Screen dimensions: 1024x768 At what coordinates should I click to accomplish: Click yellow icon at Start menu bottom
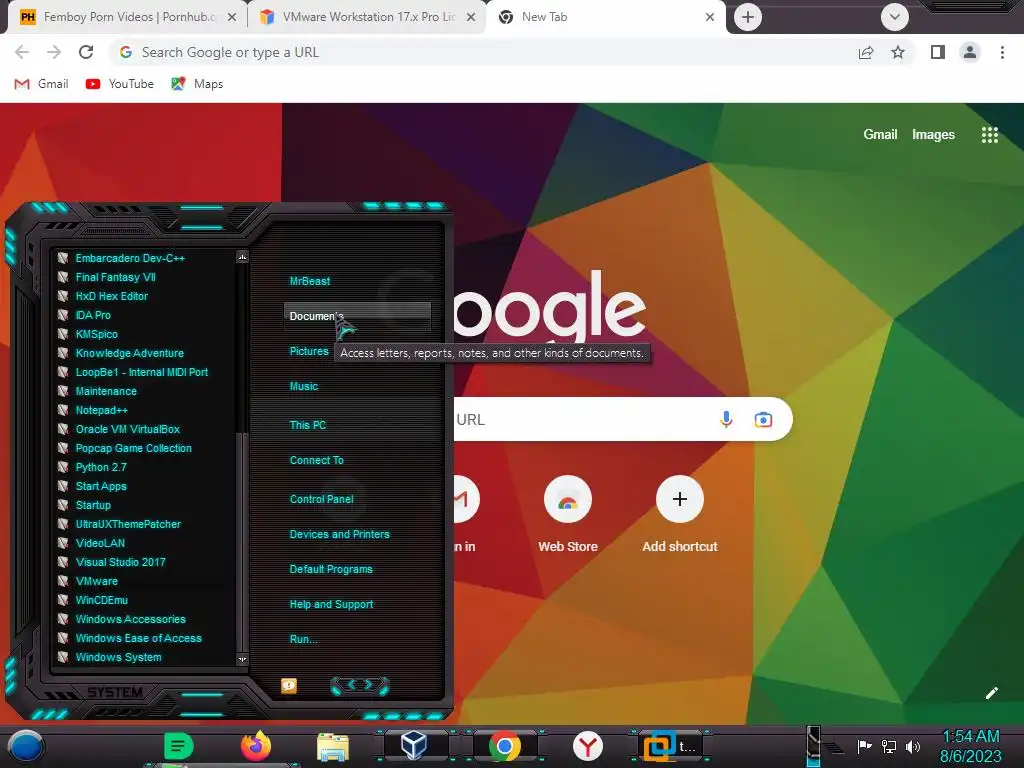pos(289,685)
